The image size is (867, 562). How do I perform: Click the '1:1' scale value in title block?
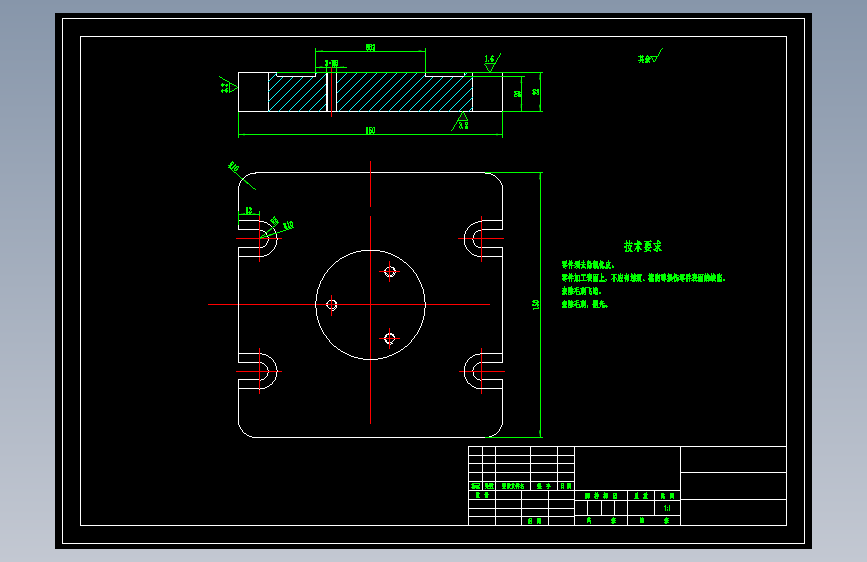[x=667, y=508]
